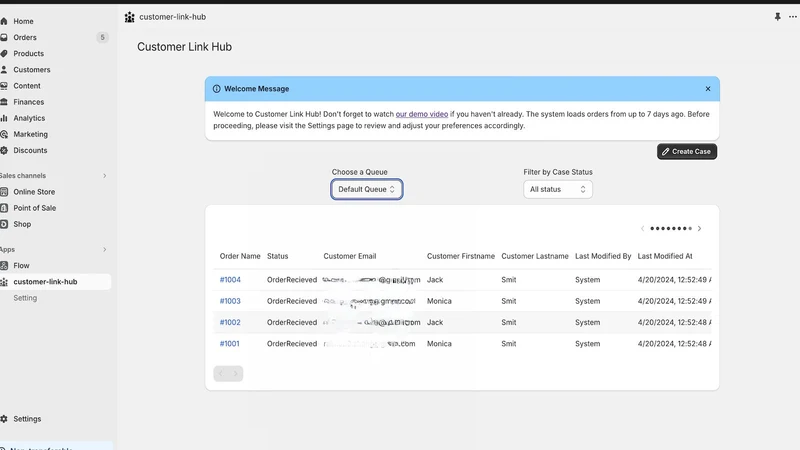Click the Orders count badge 5

(103, 37)
